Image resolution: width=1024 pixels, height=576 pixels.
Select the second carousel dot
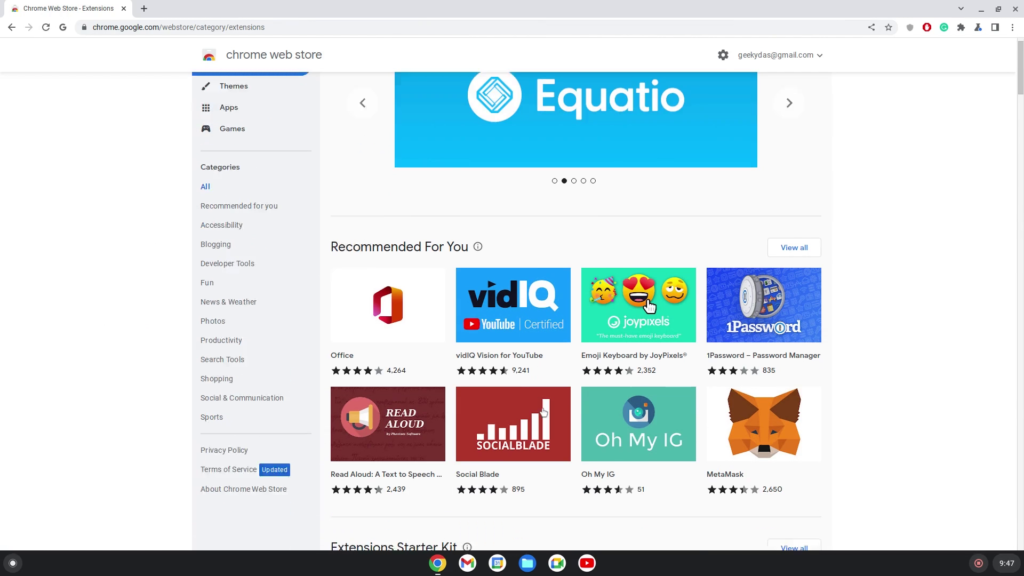(x=564, y=181)
